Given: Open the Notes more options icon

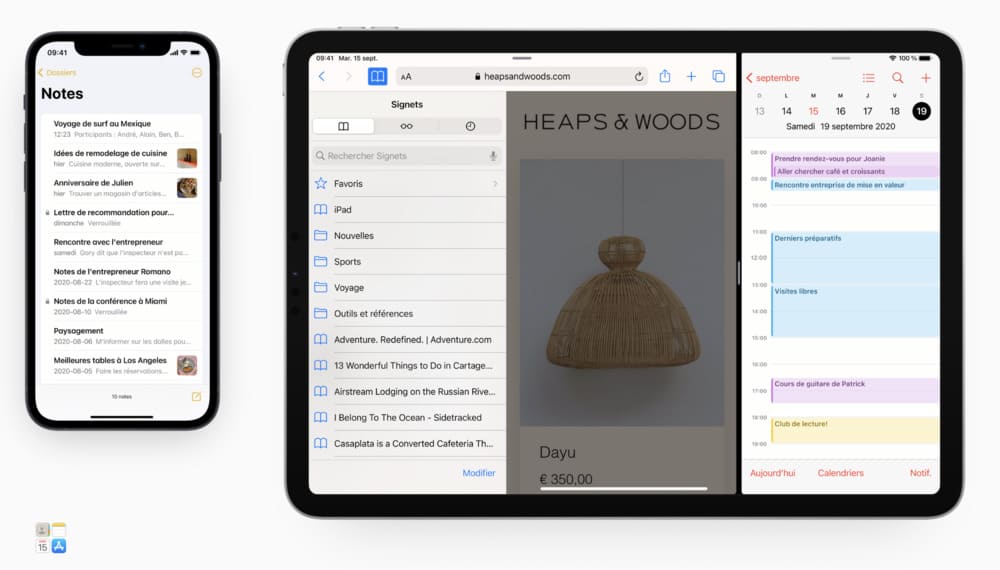Looking at the screenshot, I should pyautogui.click(x=196, y=73).
